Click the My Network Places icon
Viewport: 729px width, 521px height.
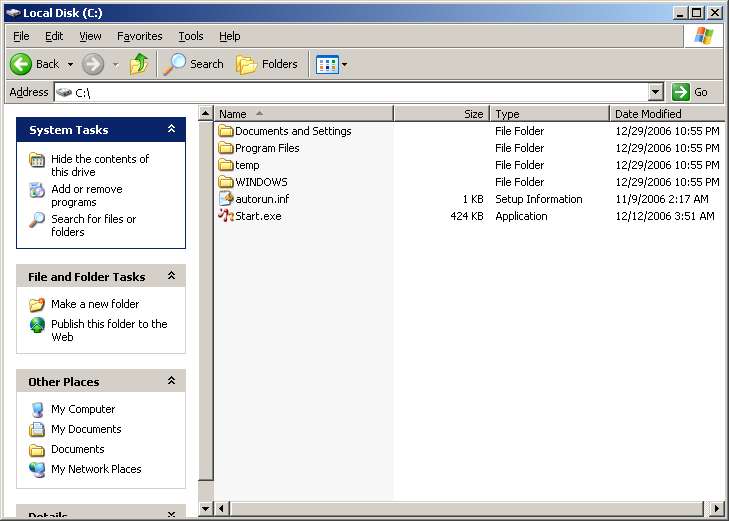click(x=37, y=469)
